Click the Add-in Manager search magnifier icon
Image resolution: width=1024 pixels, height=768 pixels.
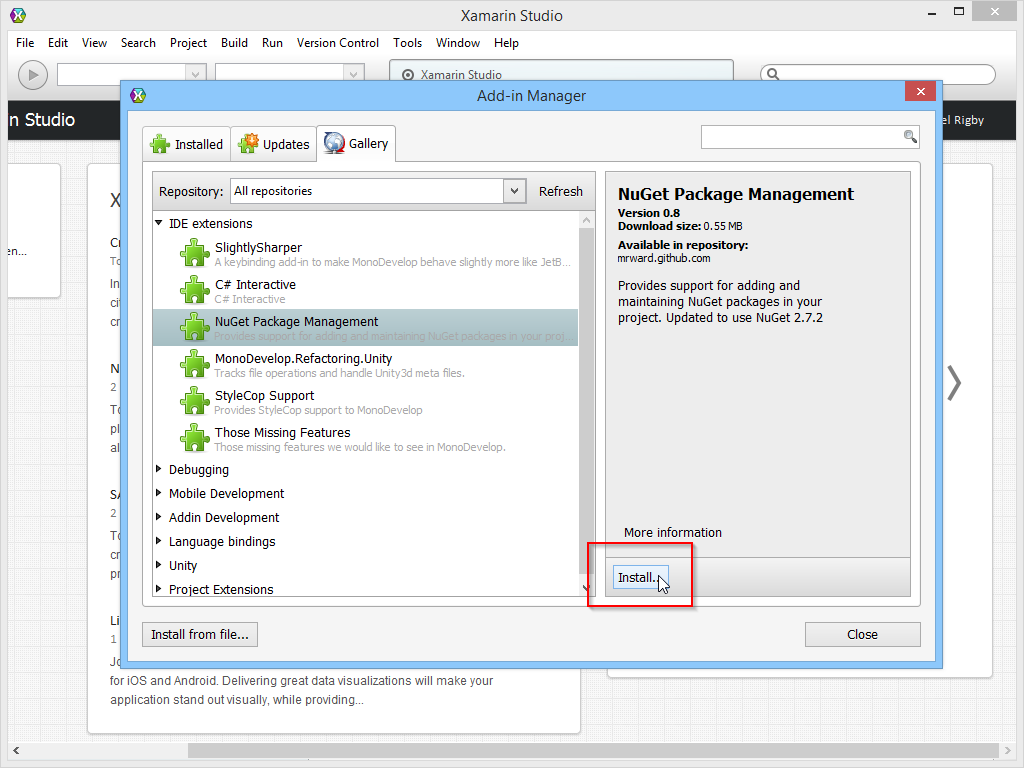click(x=910, y=136)
